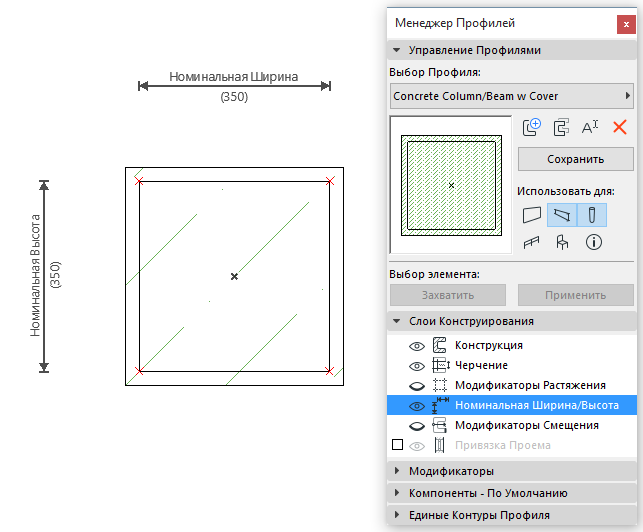
Task: Expand the Единые Контуры Профиля section
Action: tap(397, 514)
